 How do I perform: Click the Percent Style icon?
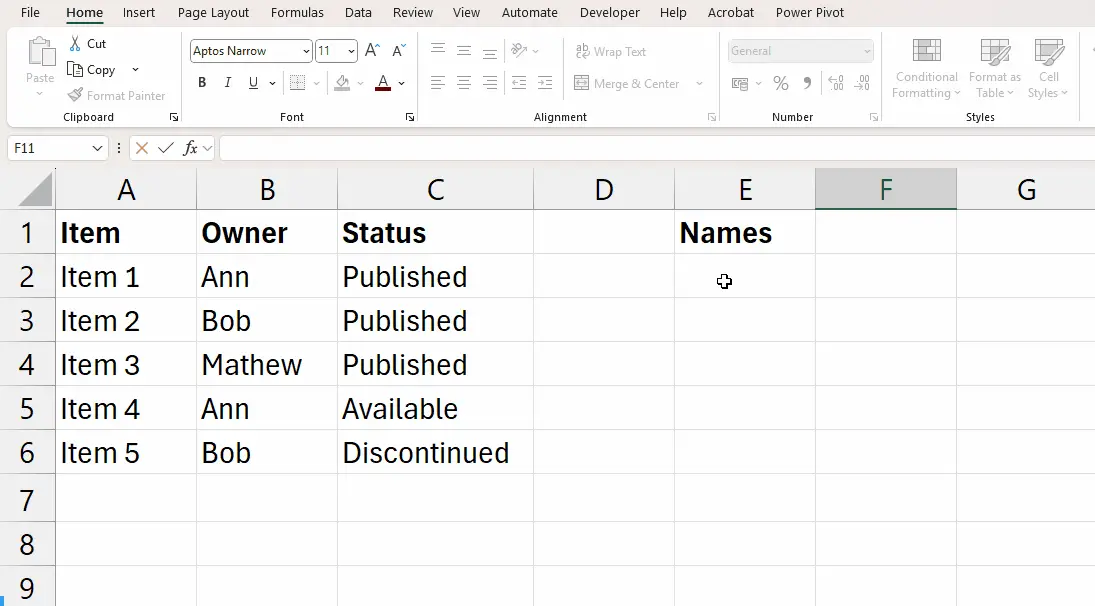point(781,84)
